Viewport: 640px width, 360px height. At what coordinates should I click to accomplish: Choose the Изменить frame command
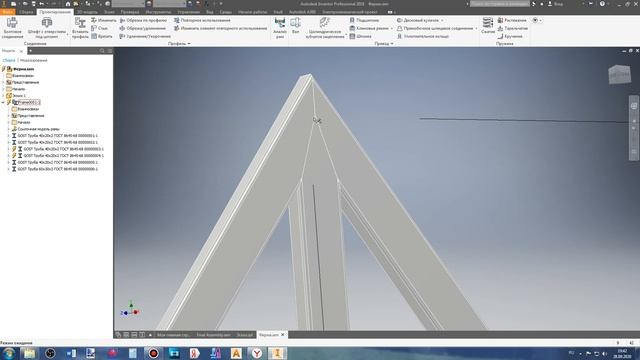104,20
